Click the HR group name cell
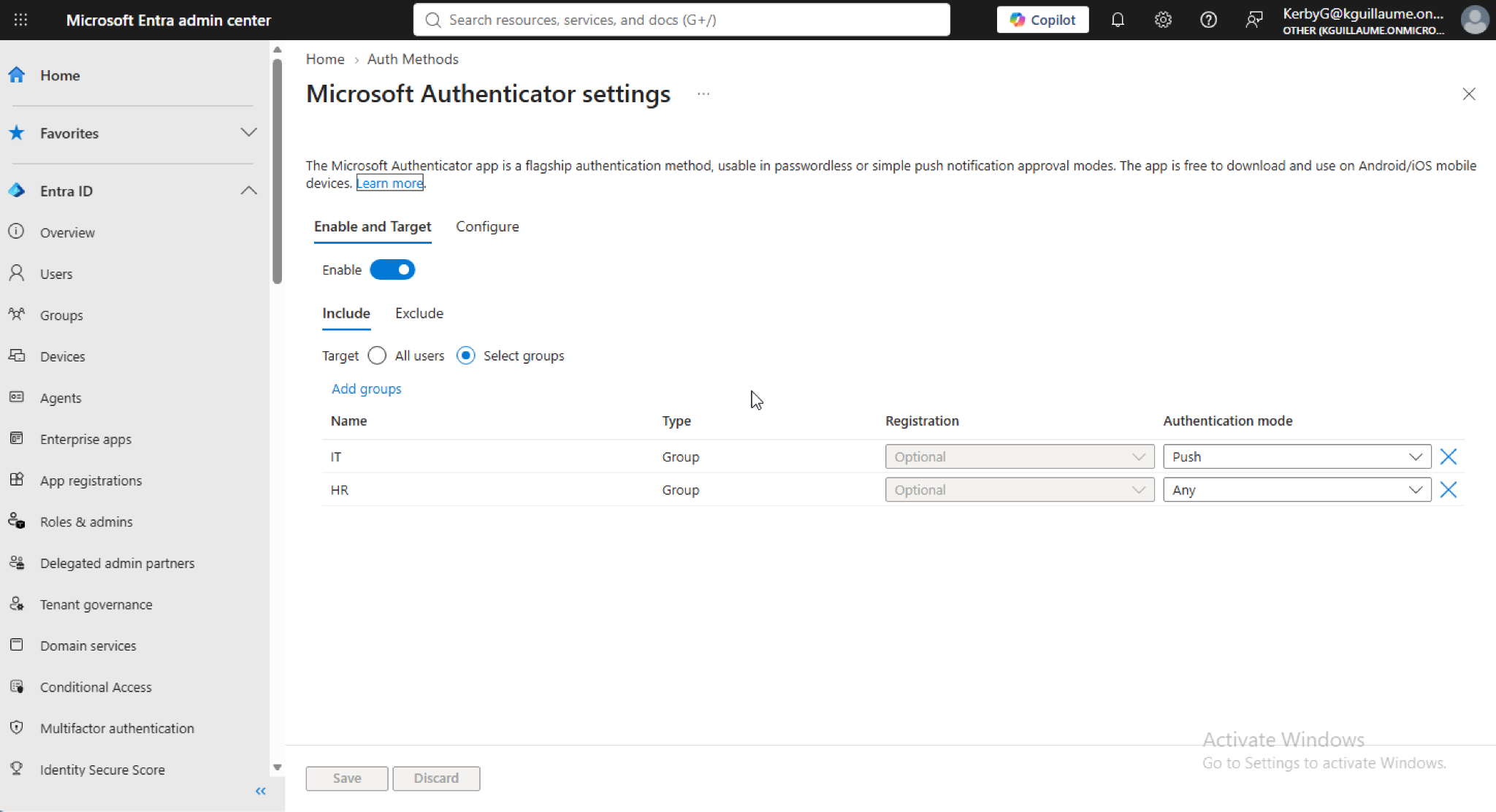The image size is (1496, 812). click(x=340, y=490)
